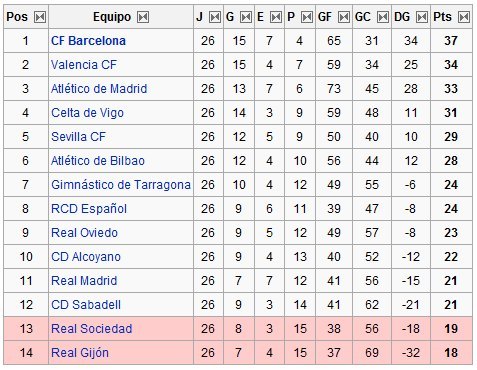
Task: Sort by Pts points icon
Action: pos(464,17)
